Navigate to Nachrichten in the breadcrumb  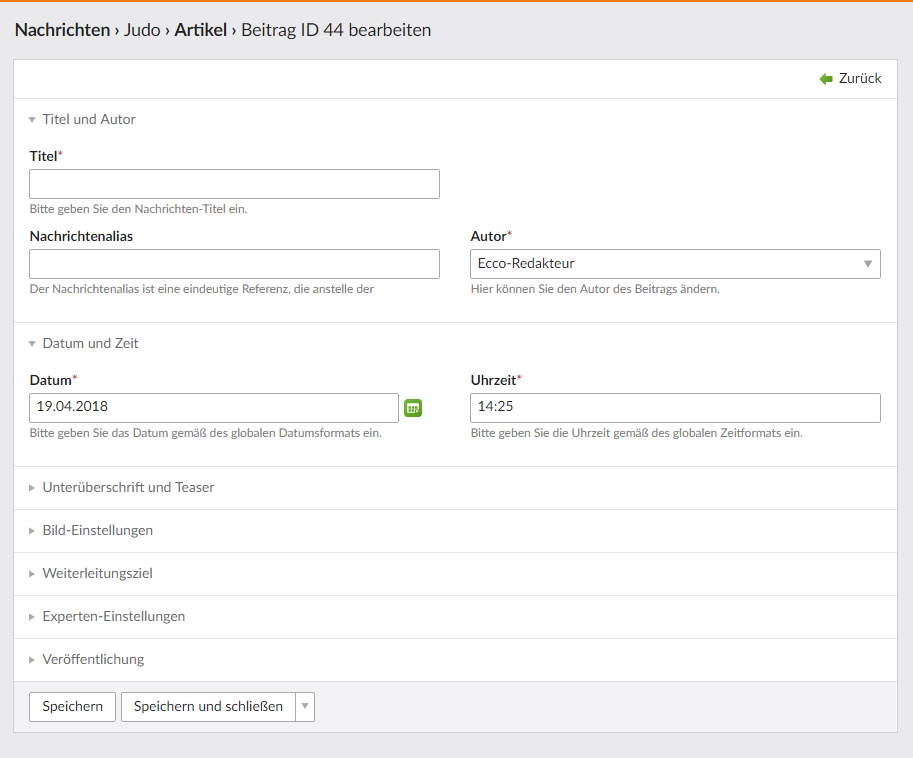click(x=62, y=30)
